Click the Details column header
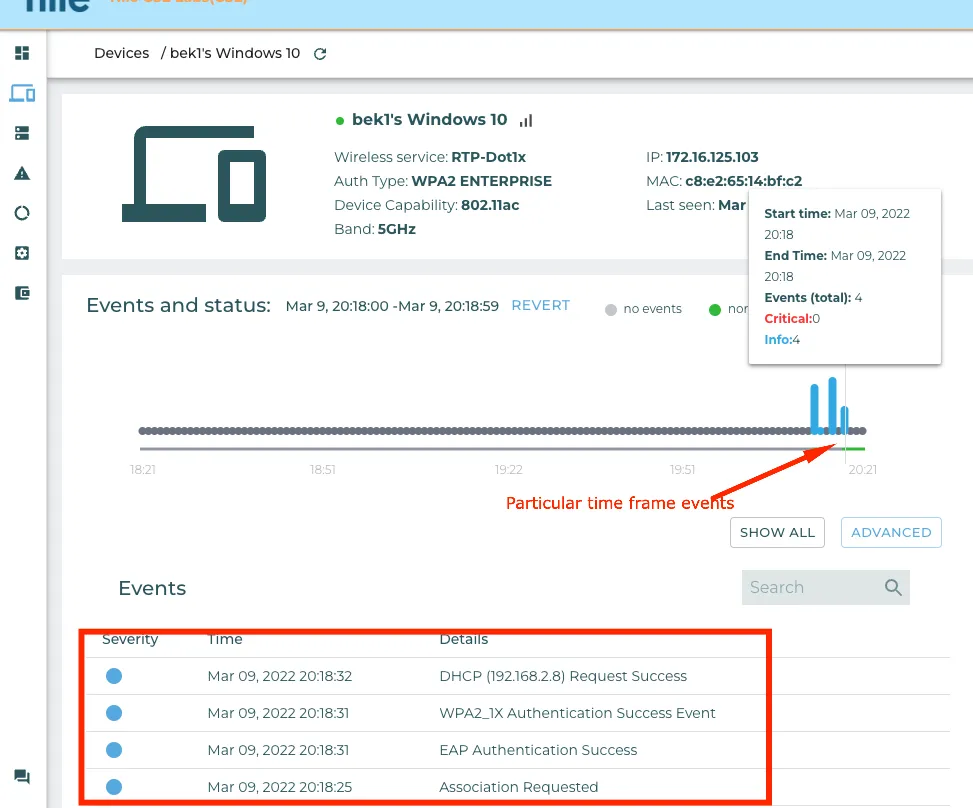Viewport: 973px width, 808px height. pos(464,639)
